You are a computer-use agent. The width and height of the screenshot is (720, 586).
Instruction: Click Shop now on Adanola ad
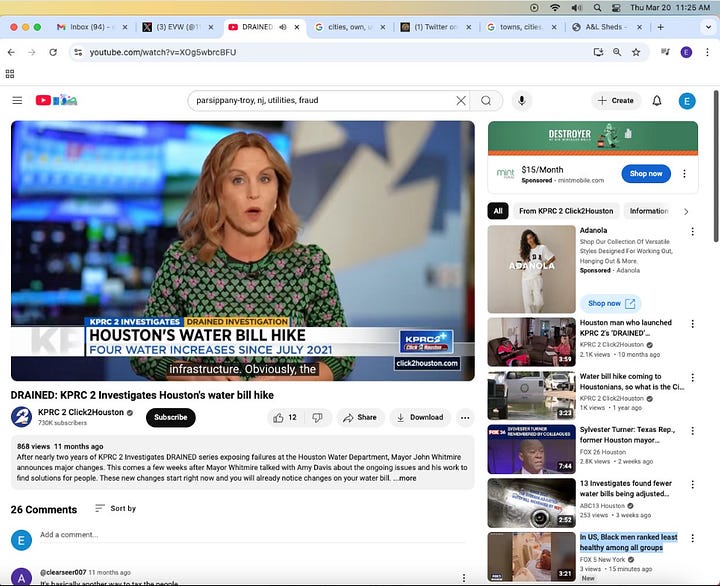(611, 304)
